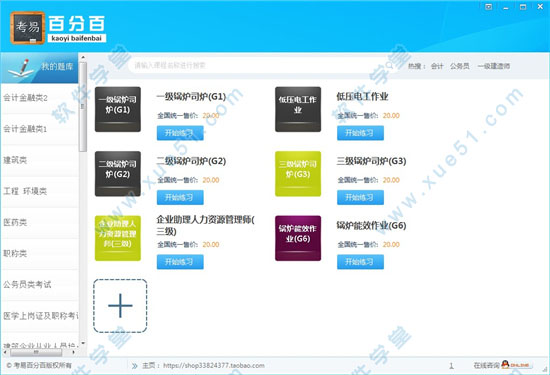Viewport: 550px width, 375px height.
Task: Open the 一级锅炉司炉(G1) course tile
Action: pyautogui.click(x=118, y=109)
